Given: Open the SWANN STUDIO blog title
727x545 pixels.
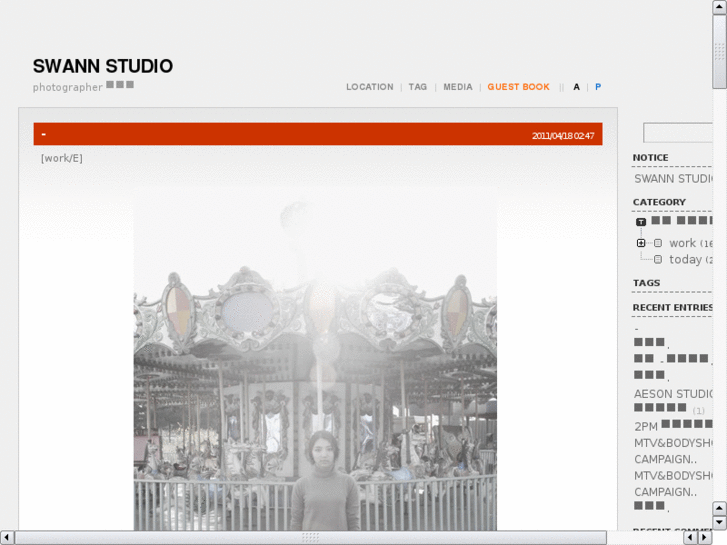Looking at the screenshot, I should pos(102,66).
